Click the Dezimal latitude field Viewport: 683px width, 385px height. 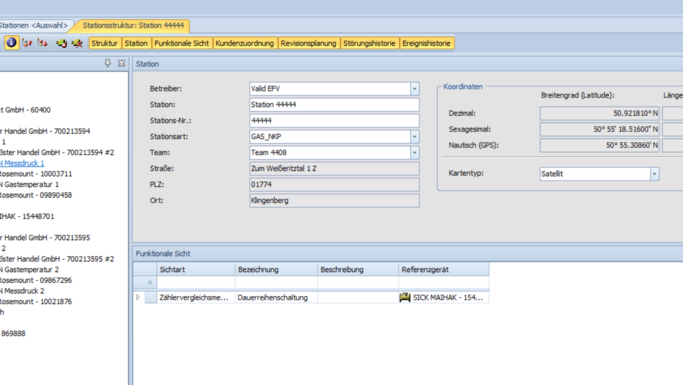coord(599,113)
